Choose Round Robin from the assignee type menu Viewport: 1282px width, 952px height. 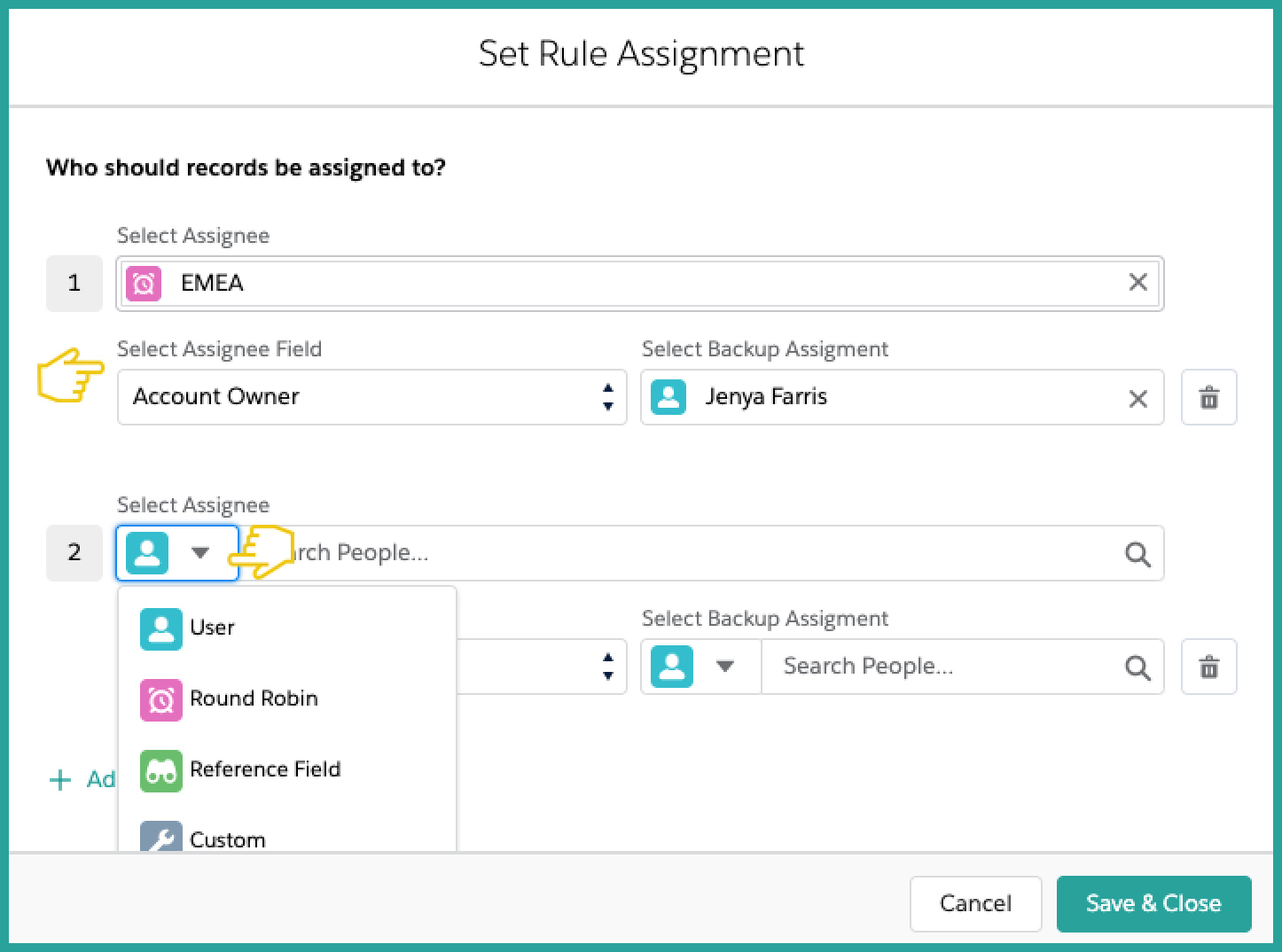(287, 698)
